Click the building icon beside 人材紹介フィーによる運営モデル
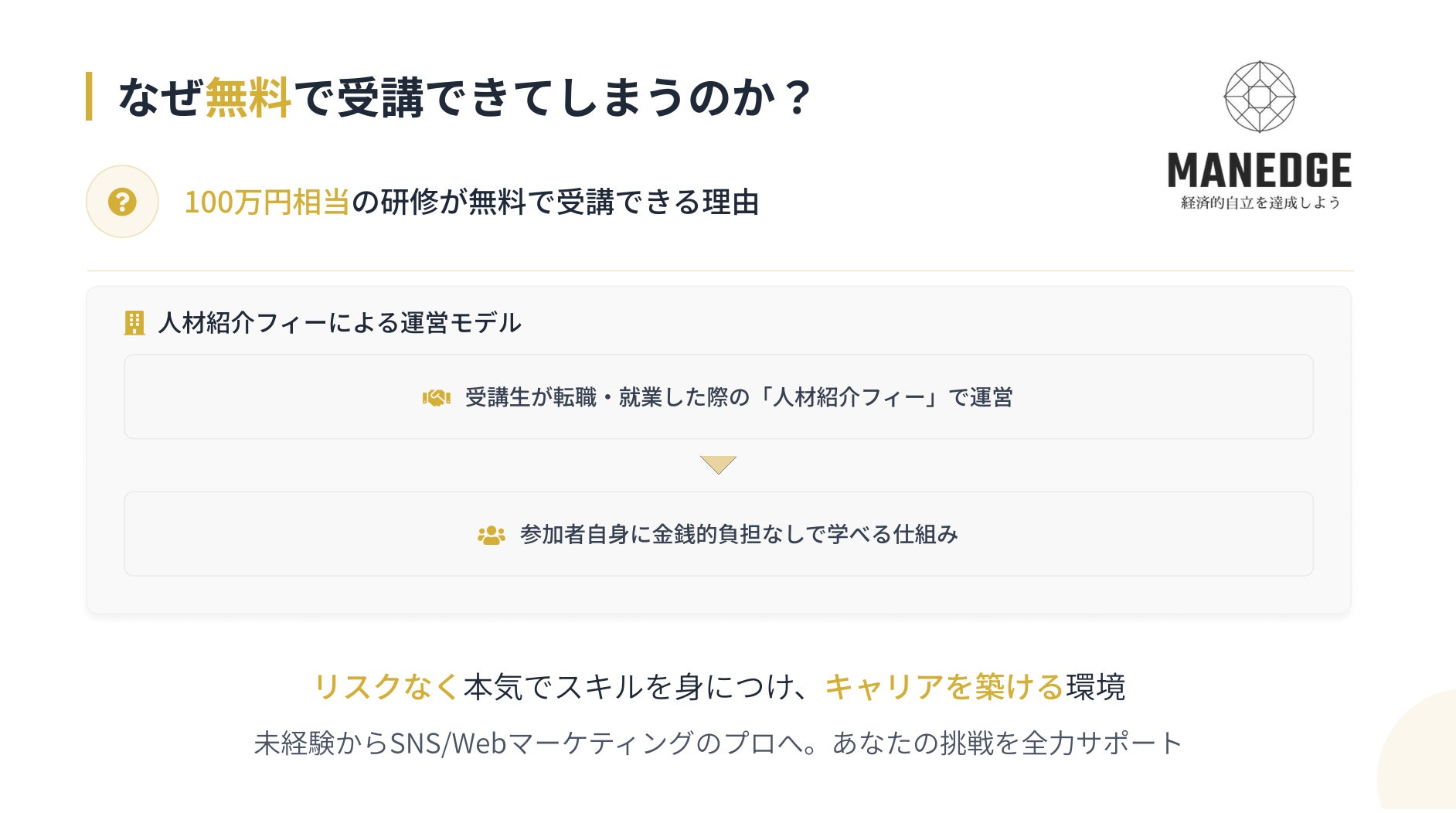1456x813 pixels. [134, 323]
